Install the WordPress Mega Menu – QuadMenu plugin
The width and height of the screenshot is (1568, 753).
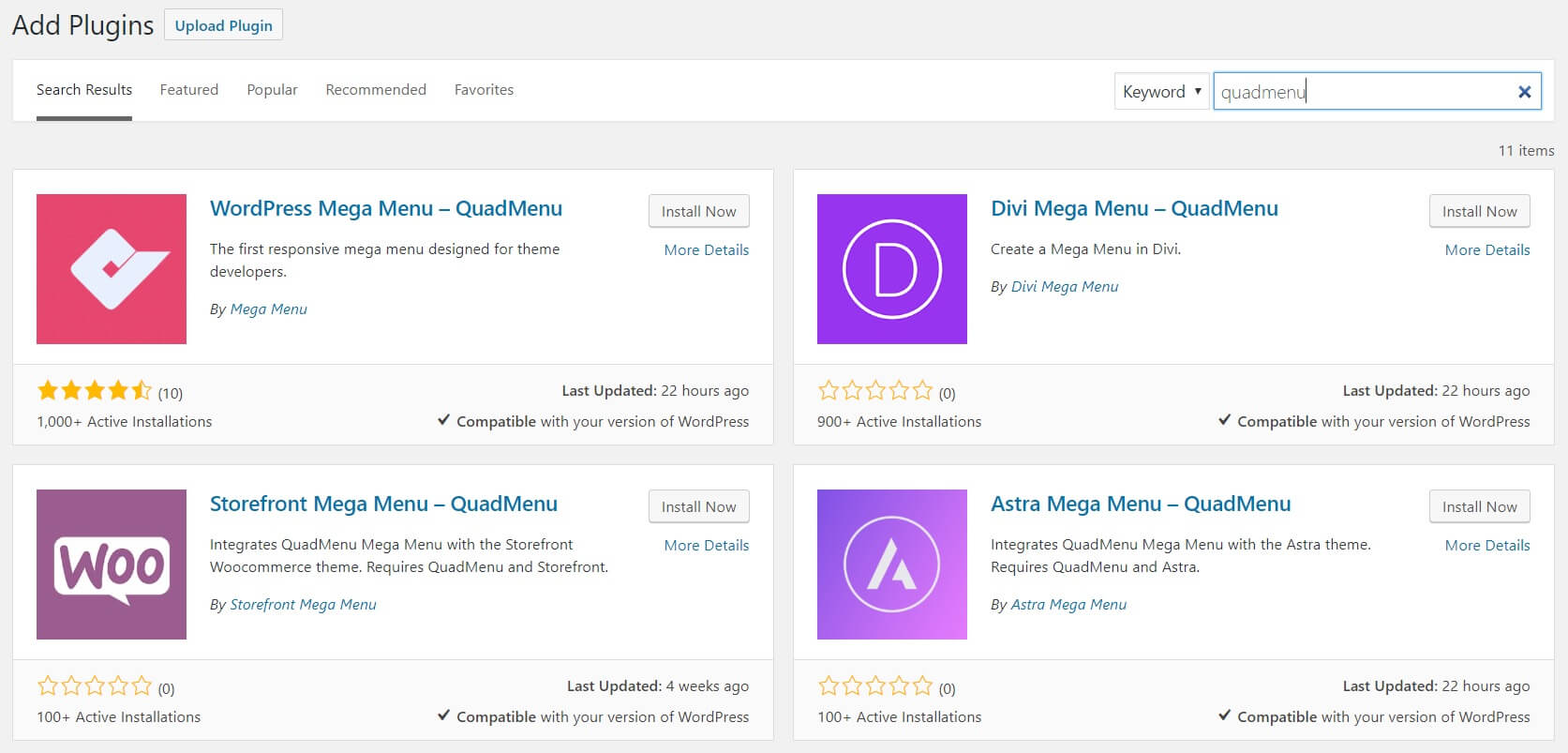(x=699, y=211)
